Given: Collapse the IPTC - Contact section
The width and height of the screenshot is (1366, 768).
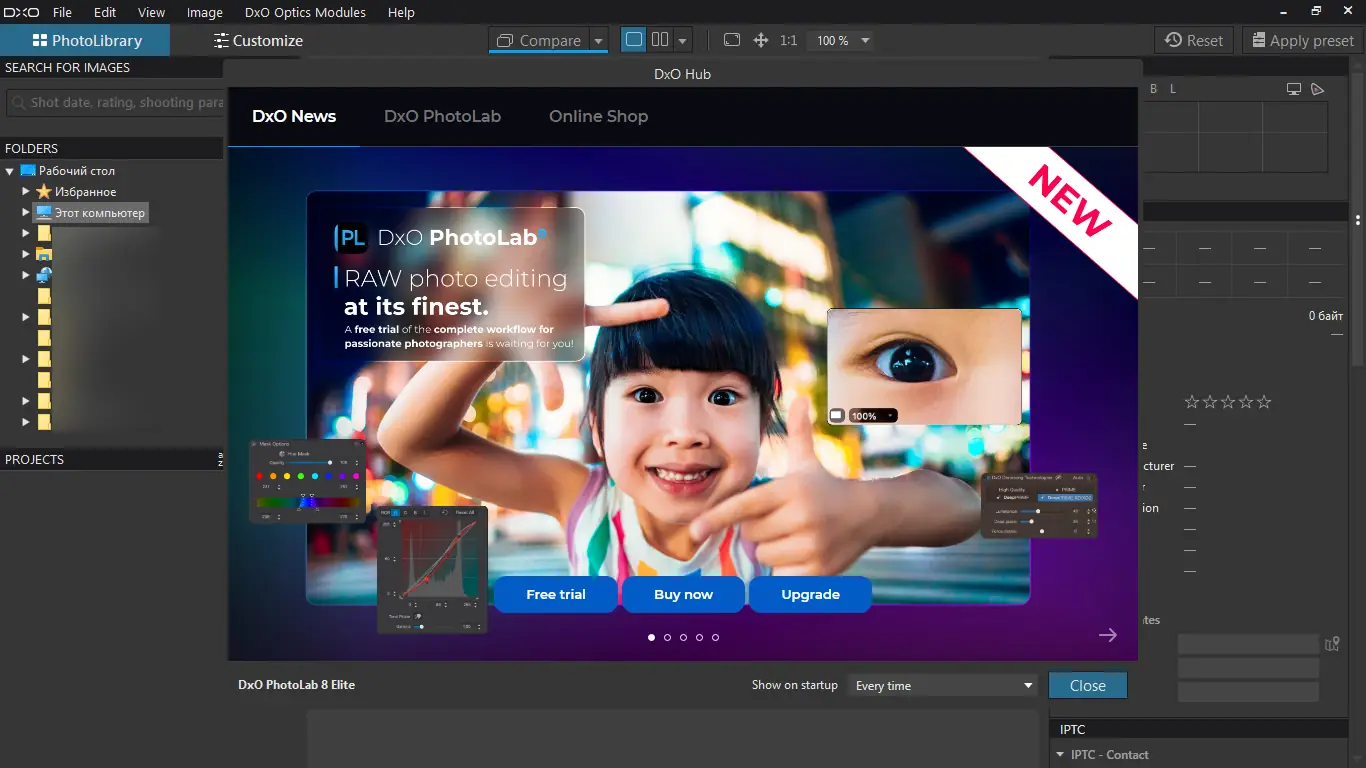Looking at the screenshot, I should [x=1060, y=755].
